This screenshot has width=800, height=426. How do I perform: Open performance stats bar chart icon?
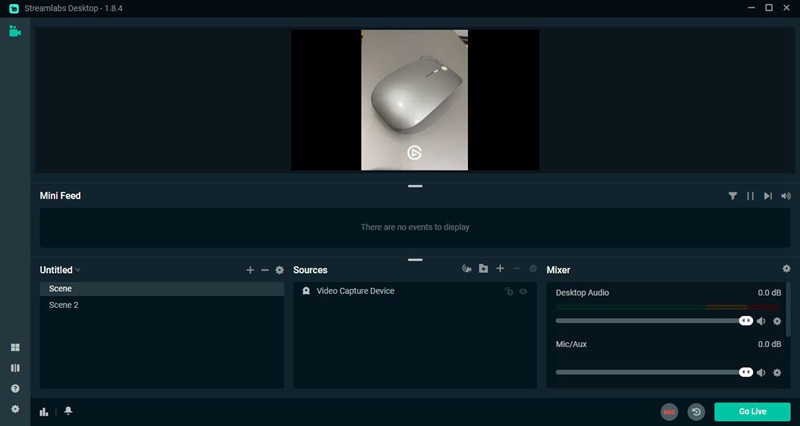click(x=44, y=411)
